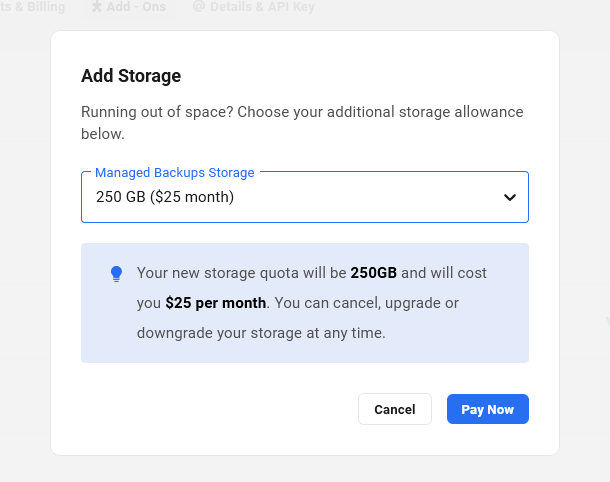Click 'Running out of space?' description text
The height and width of the screenshot is (482, 610).
pyautogui.click(x=302, y=123)
